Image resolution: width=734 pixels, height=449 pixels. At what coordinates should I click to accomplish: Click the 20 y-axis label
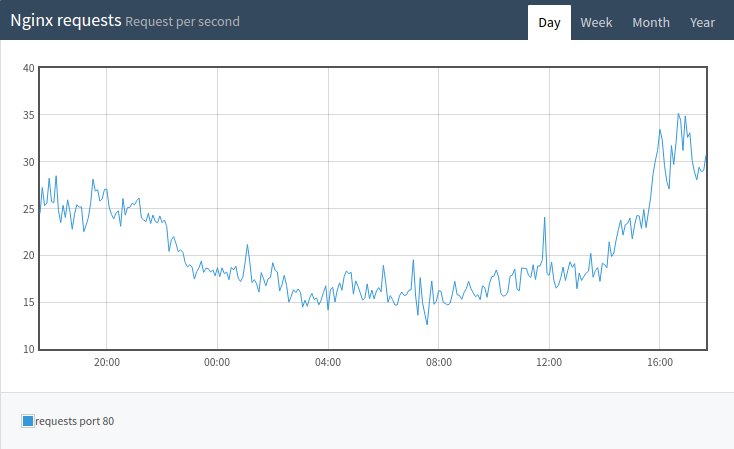[29, 255]
